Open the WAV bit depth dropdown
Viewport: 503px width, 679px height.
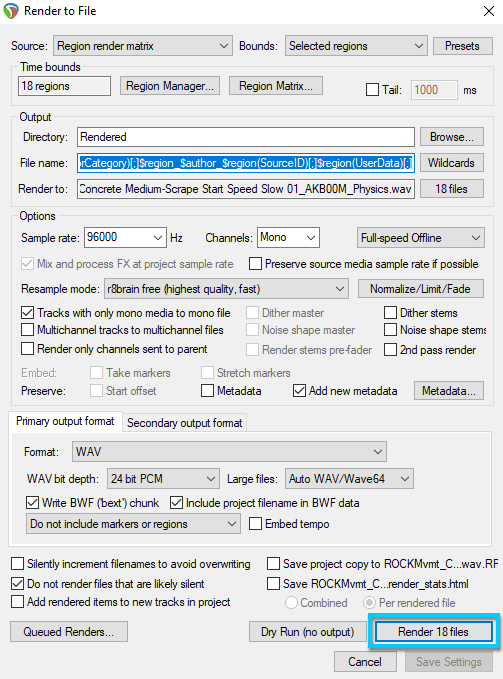[163, 479]
